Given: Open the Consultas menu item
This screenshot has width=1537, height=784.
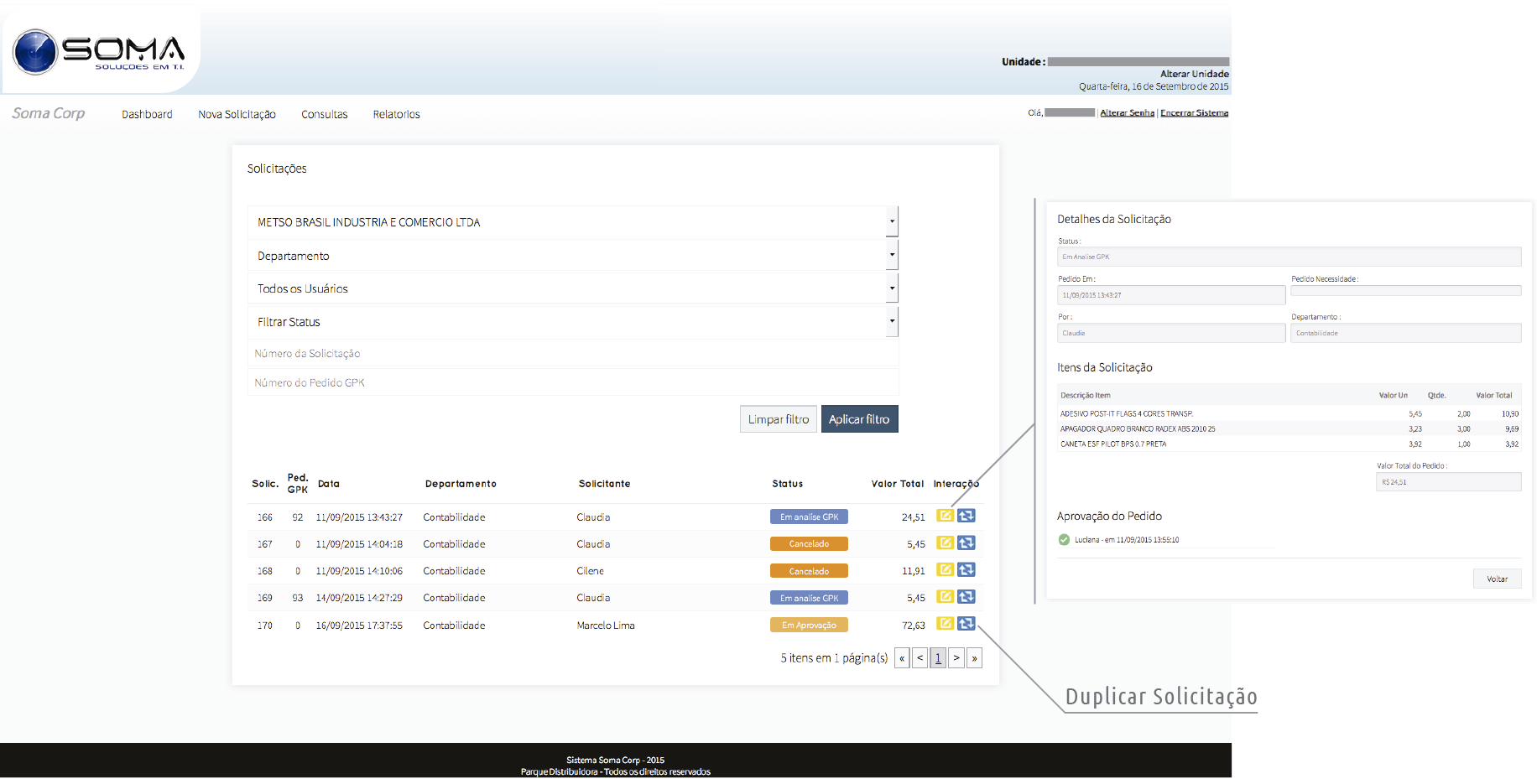Looking at the screenshot, I should tap(324, 114).
